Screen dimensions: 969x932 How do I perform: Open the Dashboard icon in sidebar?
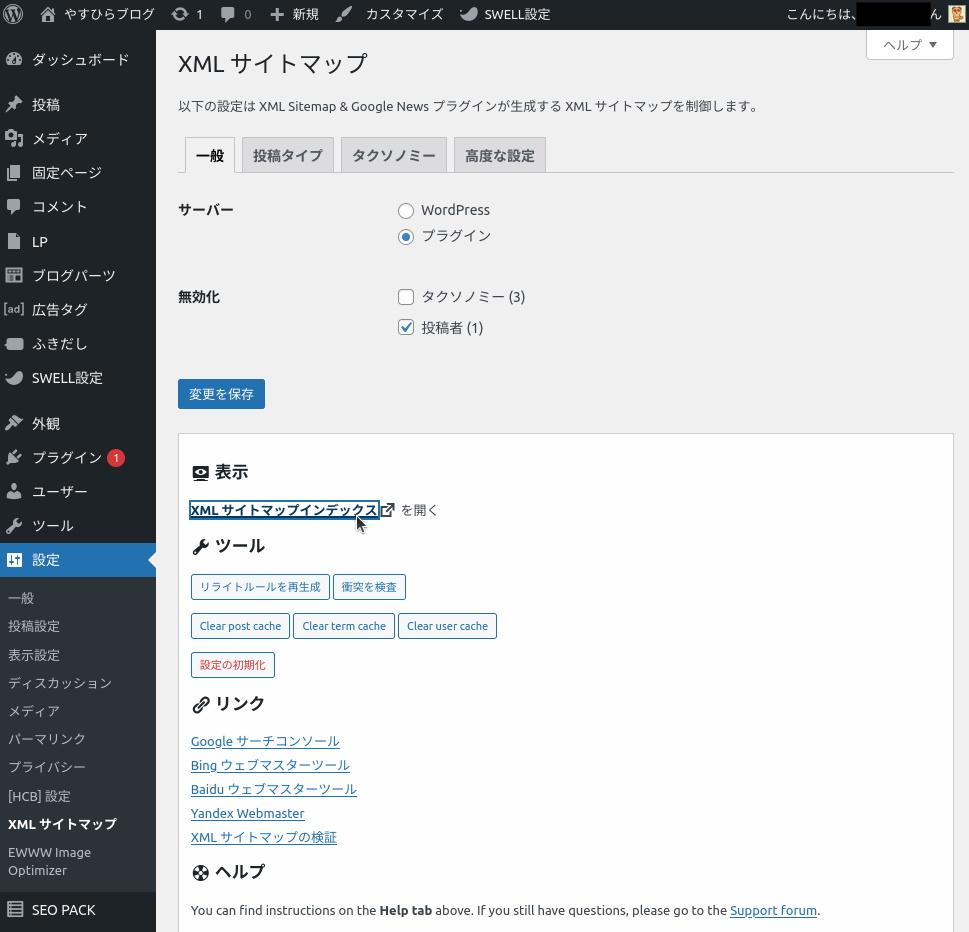coord(14,60)
